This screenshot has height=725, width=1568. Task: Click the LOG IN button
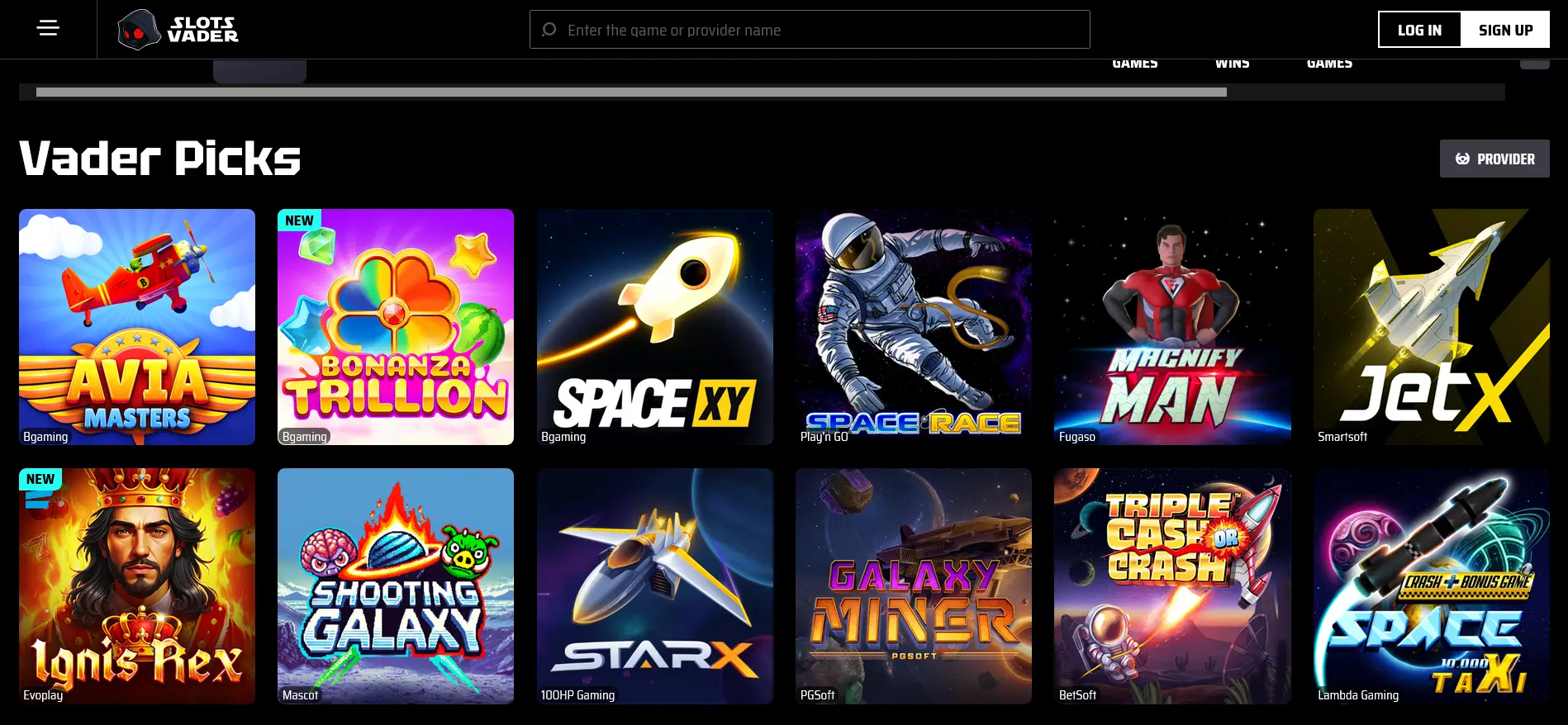click(x=1419, y=30)
